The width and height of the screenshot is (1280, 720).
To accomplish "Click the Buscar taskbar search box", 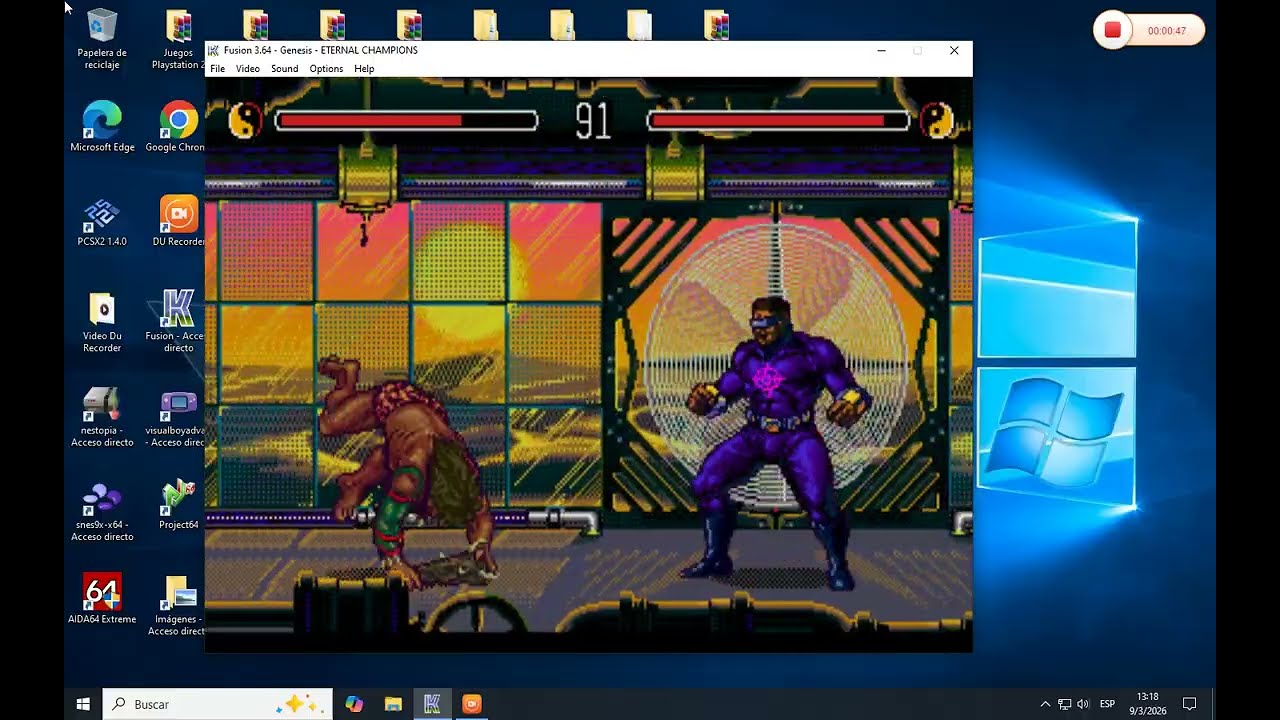I will (x=218, y=704).
